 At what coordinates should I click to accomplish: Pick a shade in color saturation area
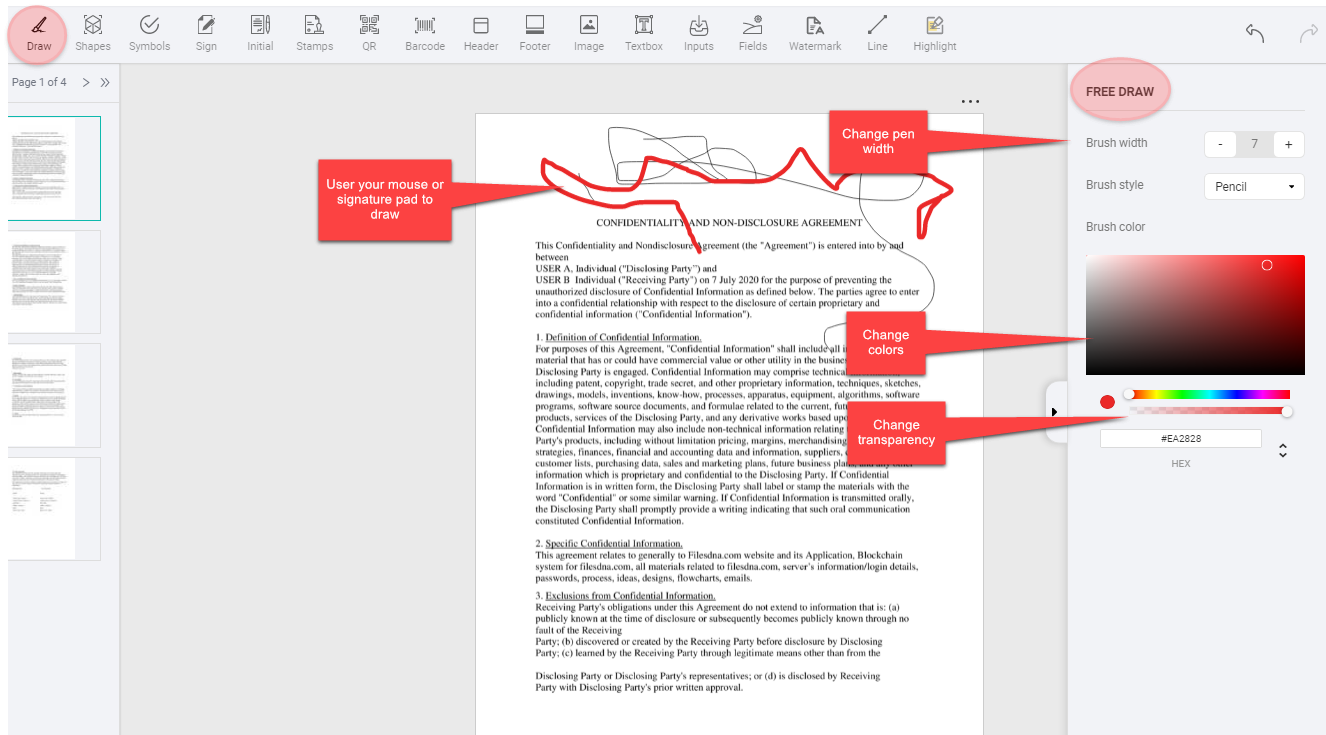pyautogui.click(x=1195, y=315)
